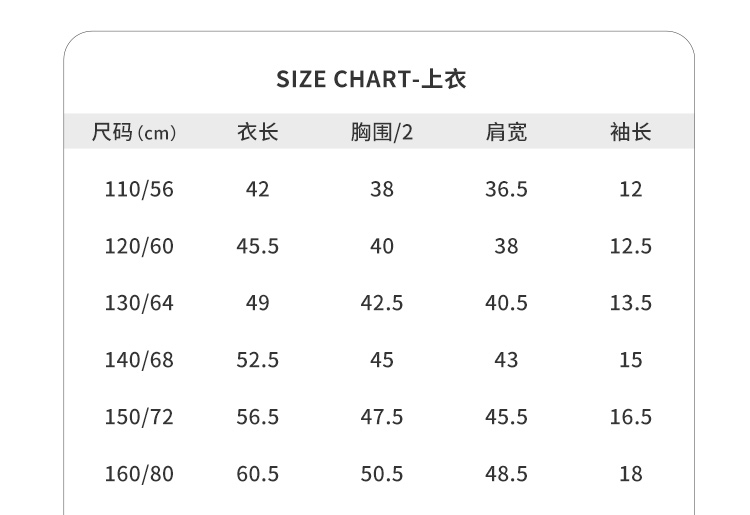Click the 袖长 value 12.5

[x=630, y=246]
